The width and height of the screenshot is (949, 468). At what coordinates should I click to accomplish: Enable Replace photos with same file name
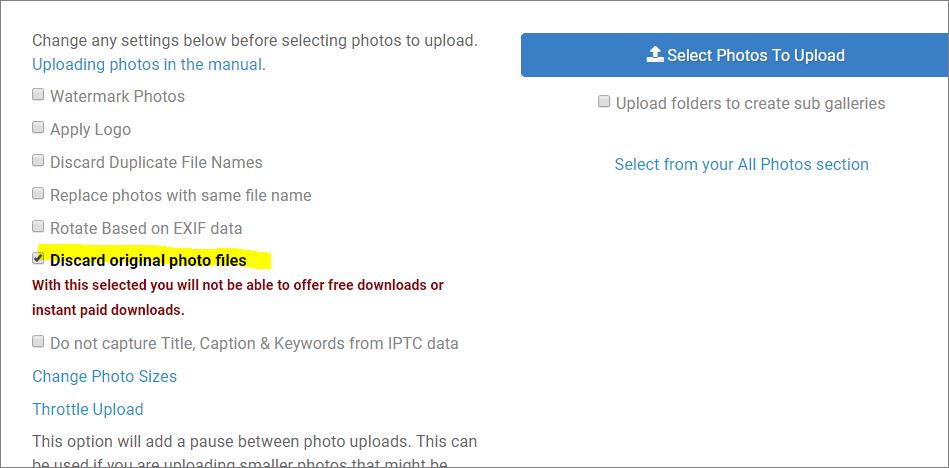pos(38,194)
